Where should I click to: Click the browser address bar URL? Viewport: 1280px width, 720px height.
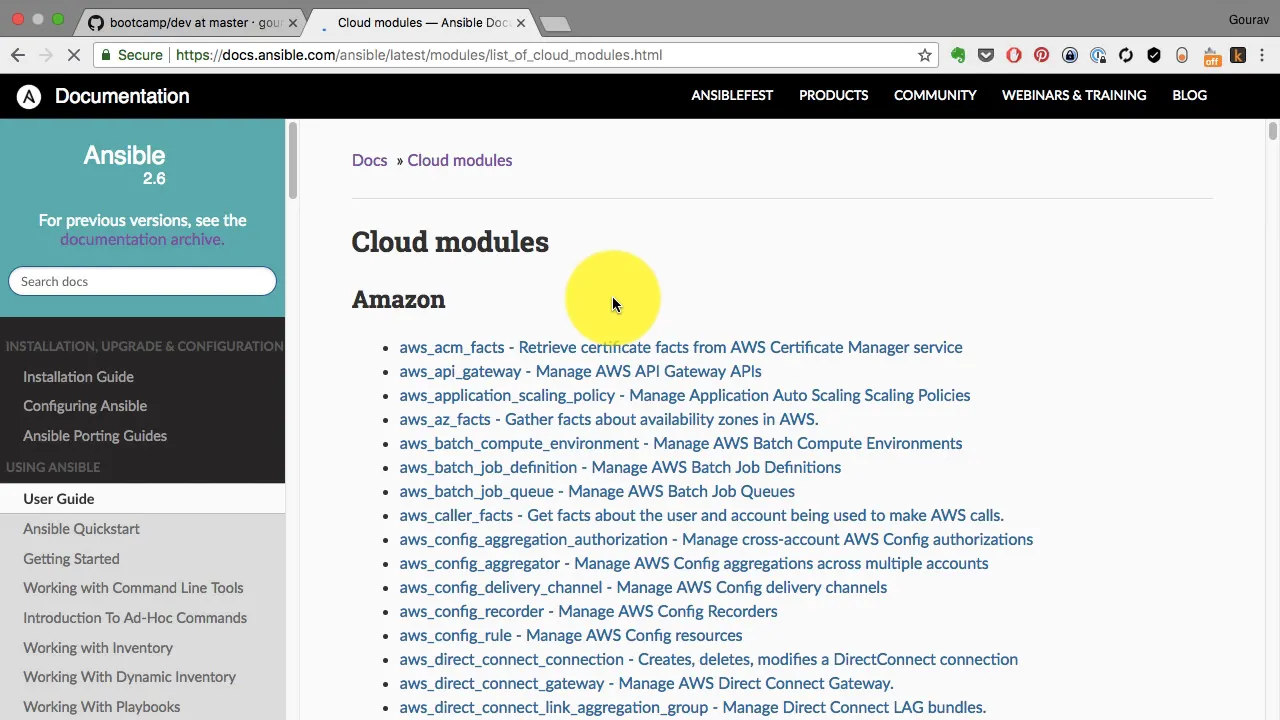(x=419, y=55)
